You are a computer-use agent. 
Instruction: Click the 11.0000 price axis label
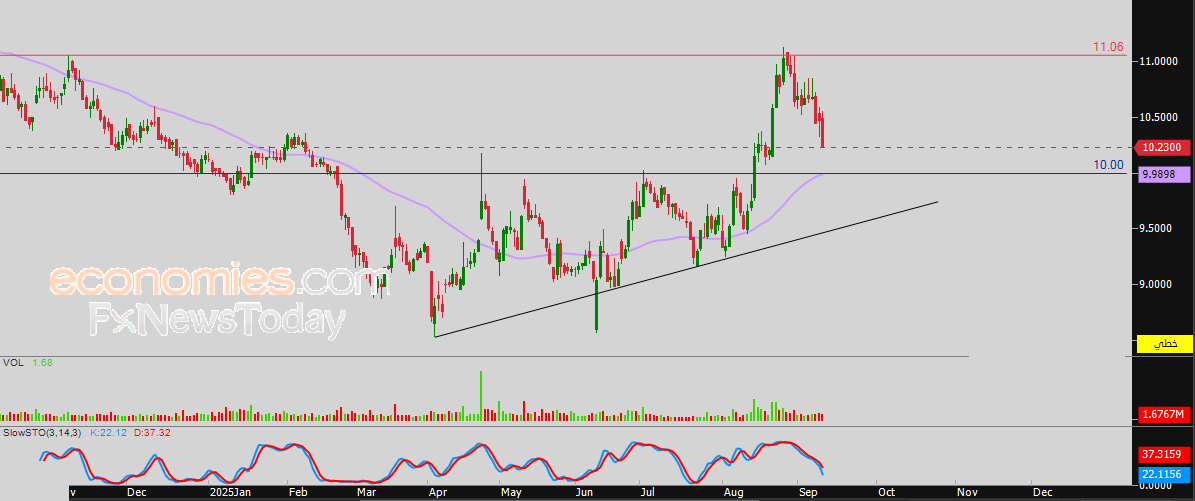point(1160,61)
